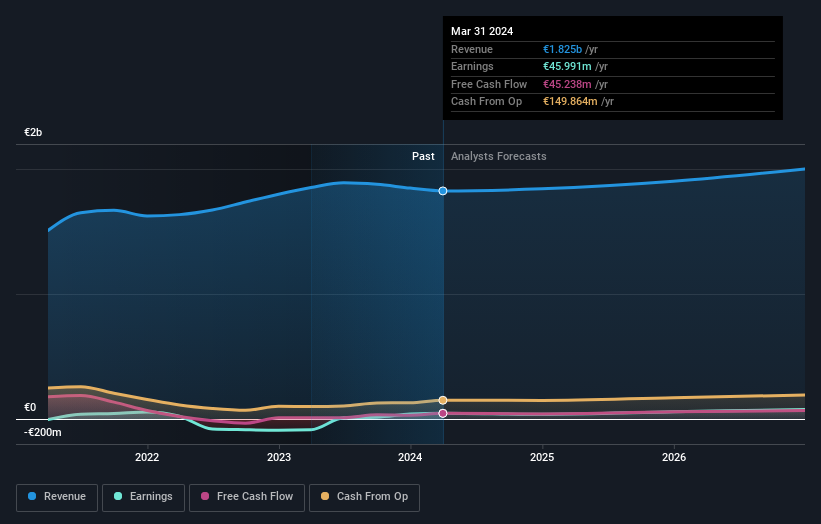Click the pink Free Cash Flow data point
The image size is (821, 524).
(x=443, y=414)
